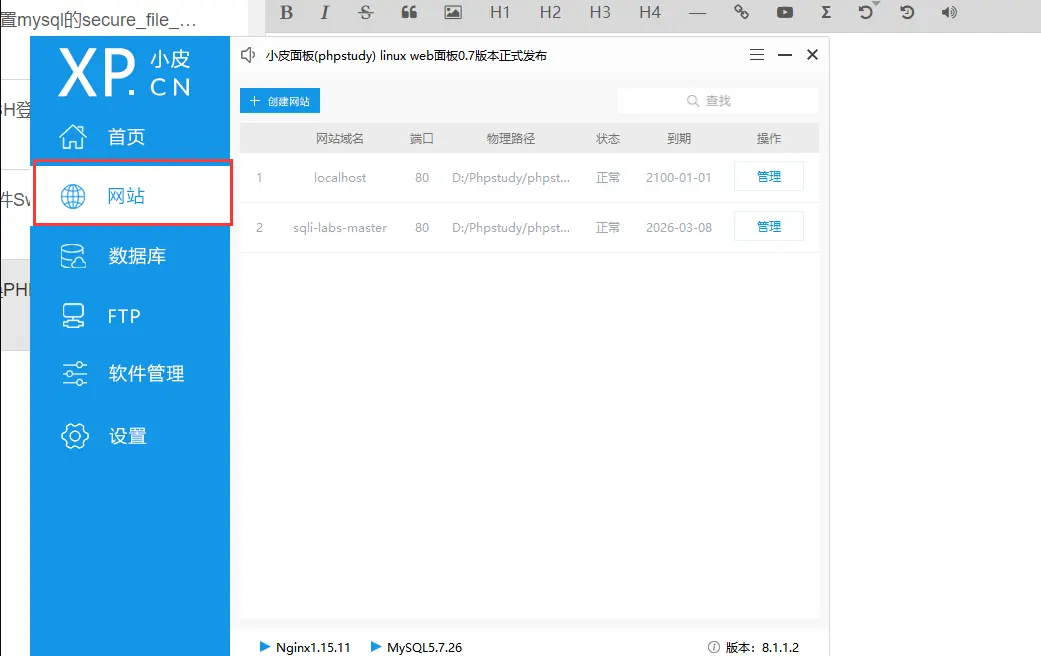Apply H4 heading in editor toolbar
This screenshot has height=656, width=1041.
(650, 12)
